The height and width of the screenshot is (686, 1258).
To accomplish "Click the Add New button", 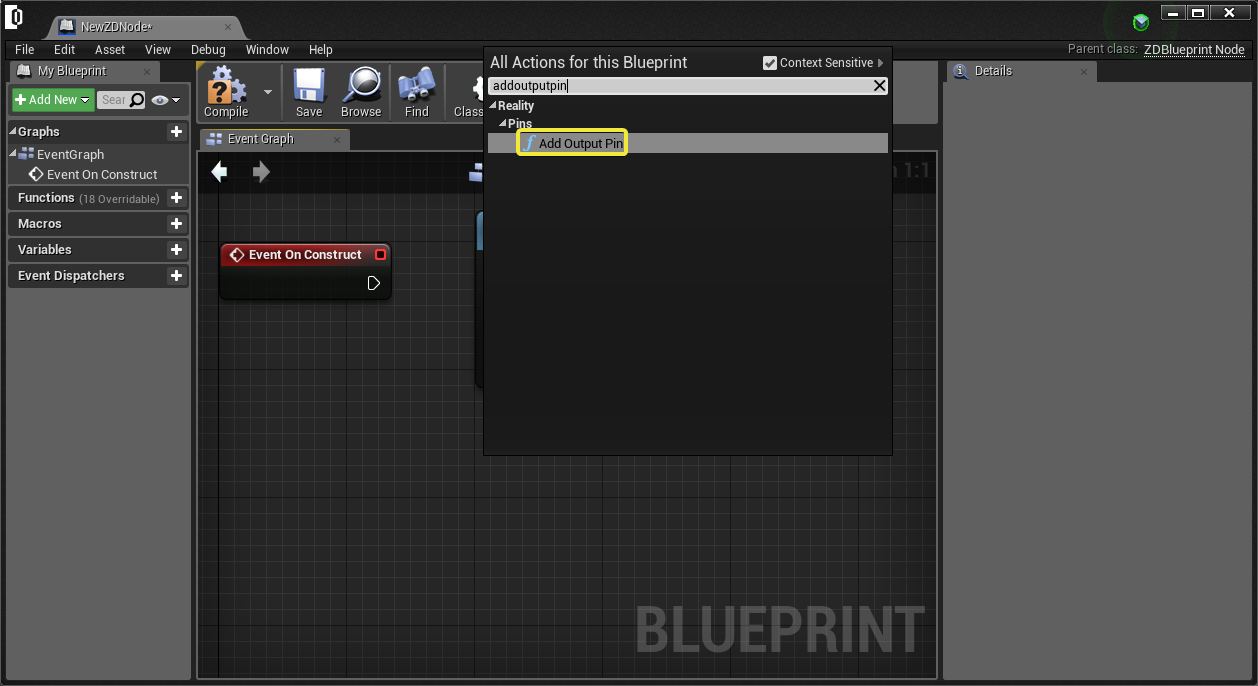I will [53, 100].
